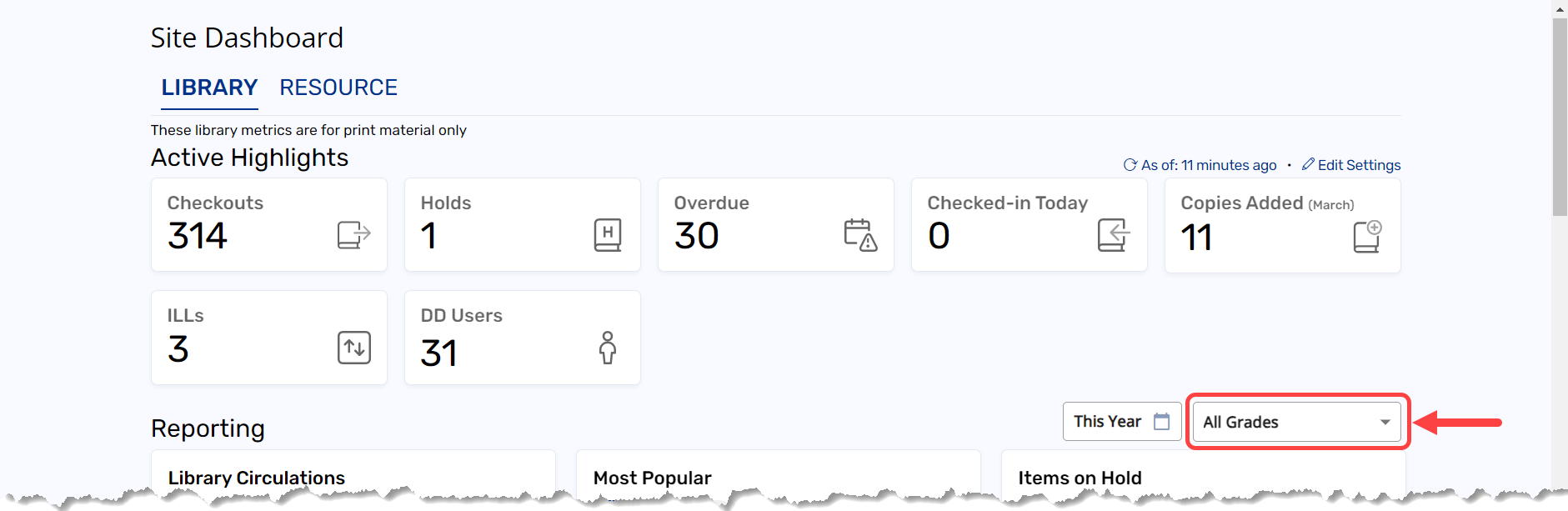
Task: Click the ILLs up-down arrows icon
Action: click(354, 348)
